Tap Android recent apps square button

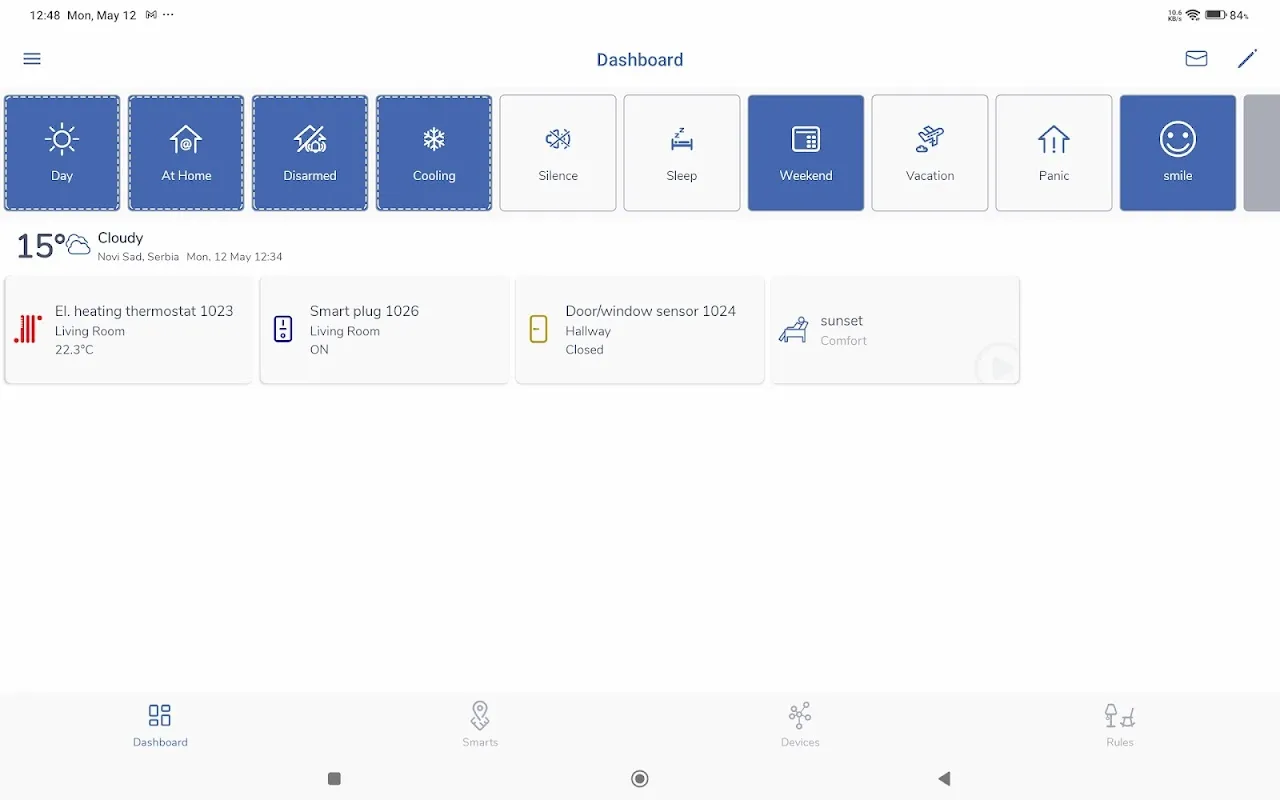coord(334,779)
